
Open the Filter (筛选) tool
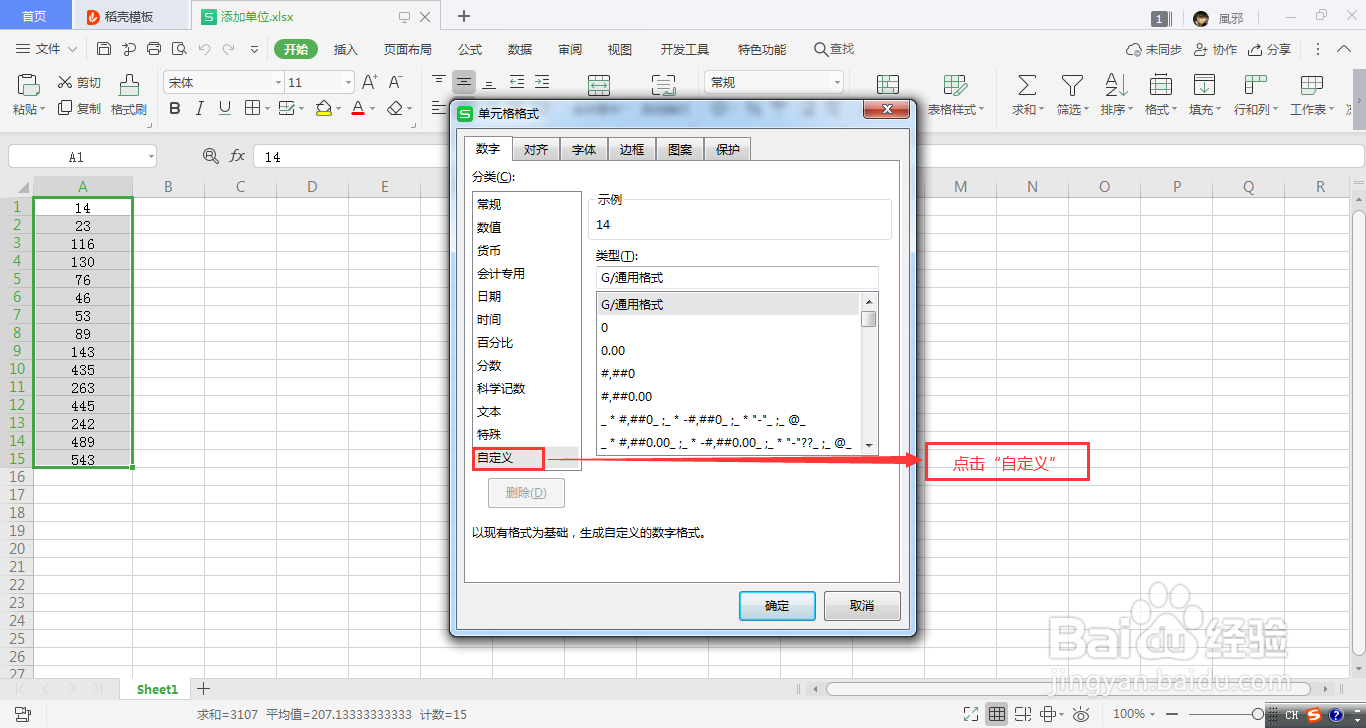point(1071,85)
